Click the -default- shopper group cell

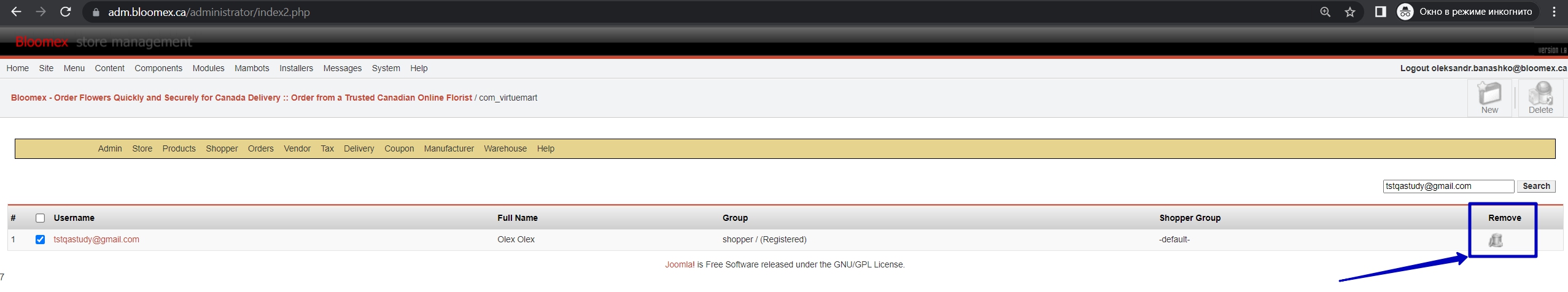(x=1174, y=239)
